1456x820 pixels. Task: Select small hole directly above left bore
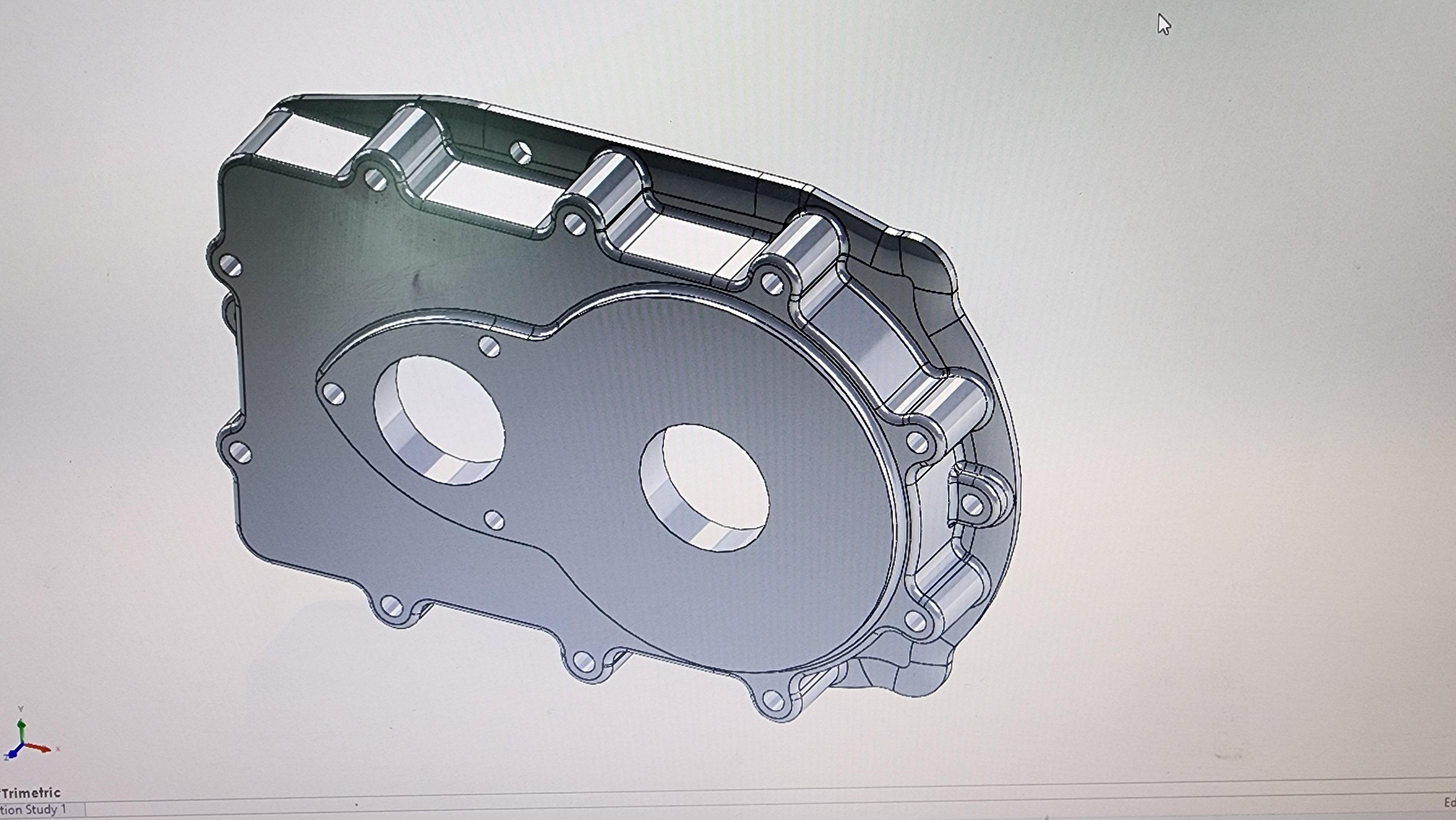[x=489, y=346]
